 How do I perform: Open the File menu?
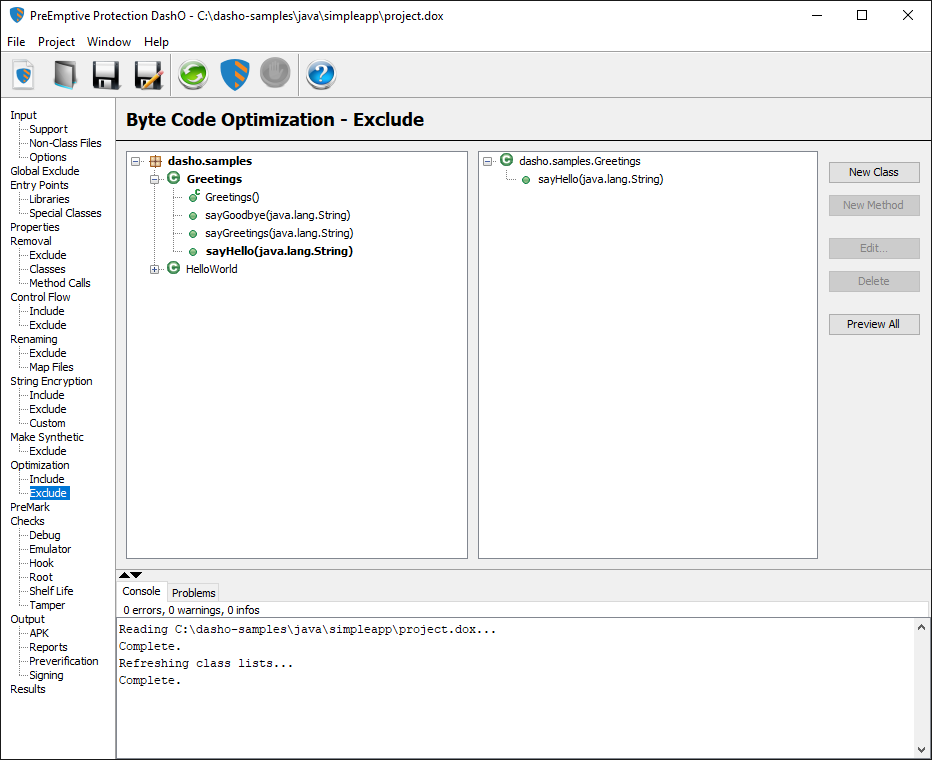[16, 42]
